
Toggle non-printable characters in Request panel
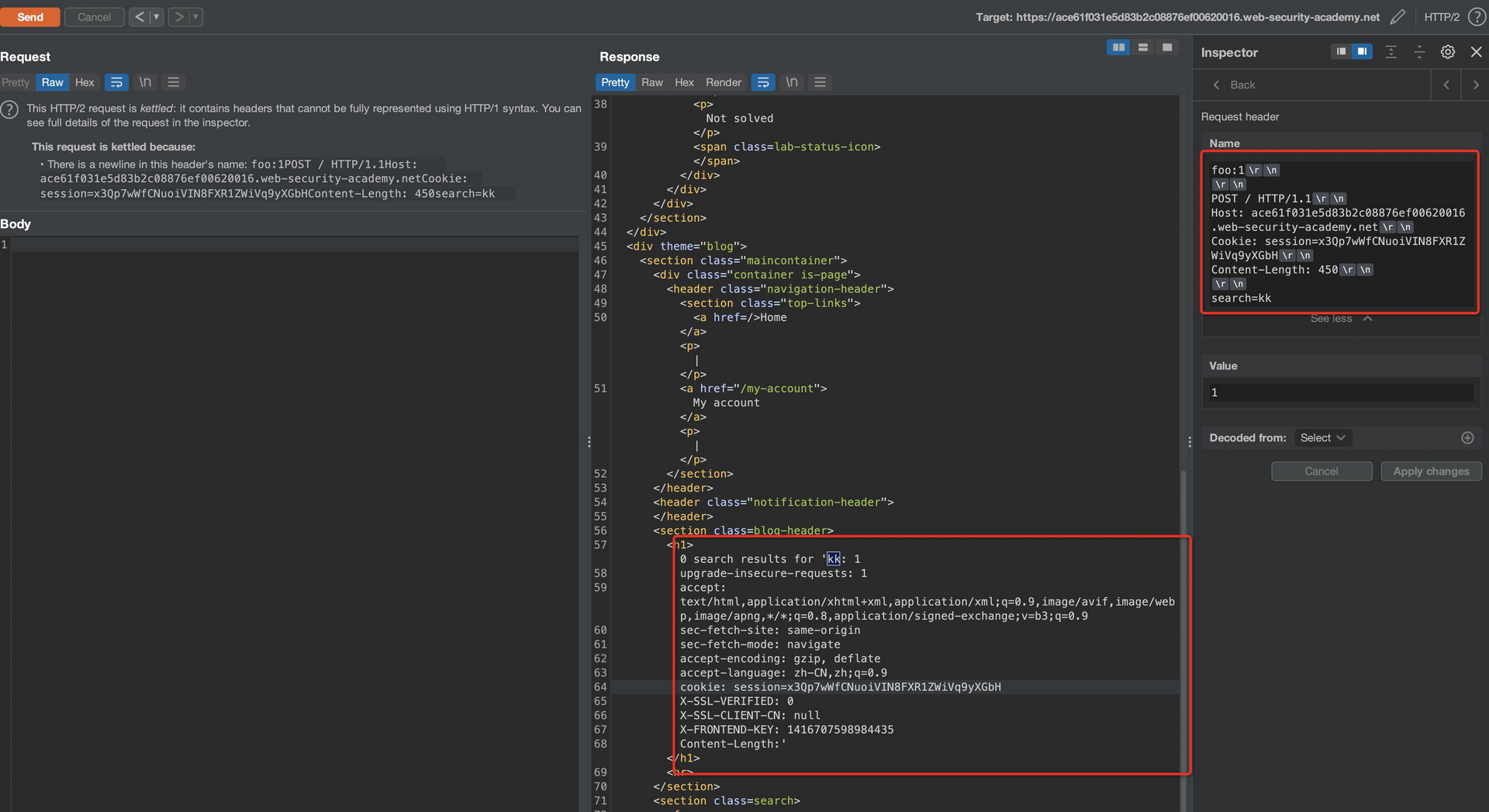pyautogui.click(x=145, y=82)
